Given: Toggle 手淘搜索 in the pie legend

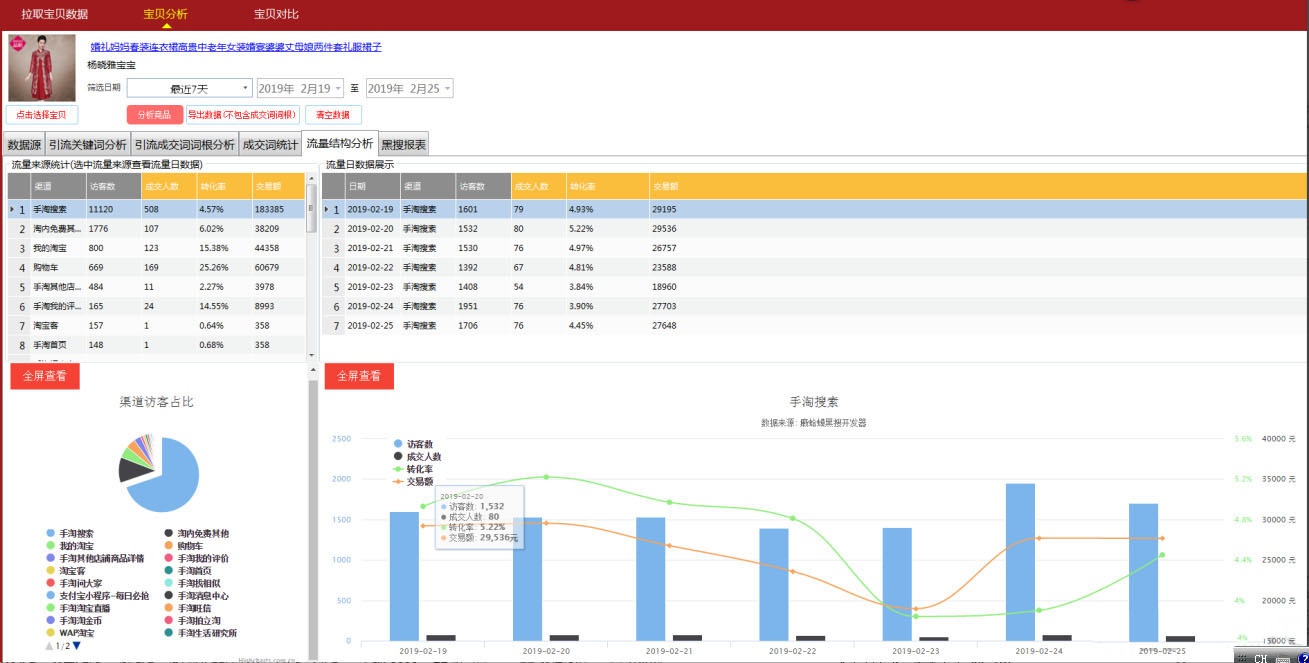Looking at the screenshot, I should tap(71, 534).
